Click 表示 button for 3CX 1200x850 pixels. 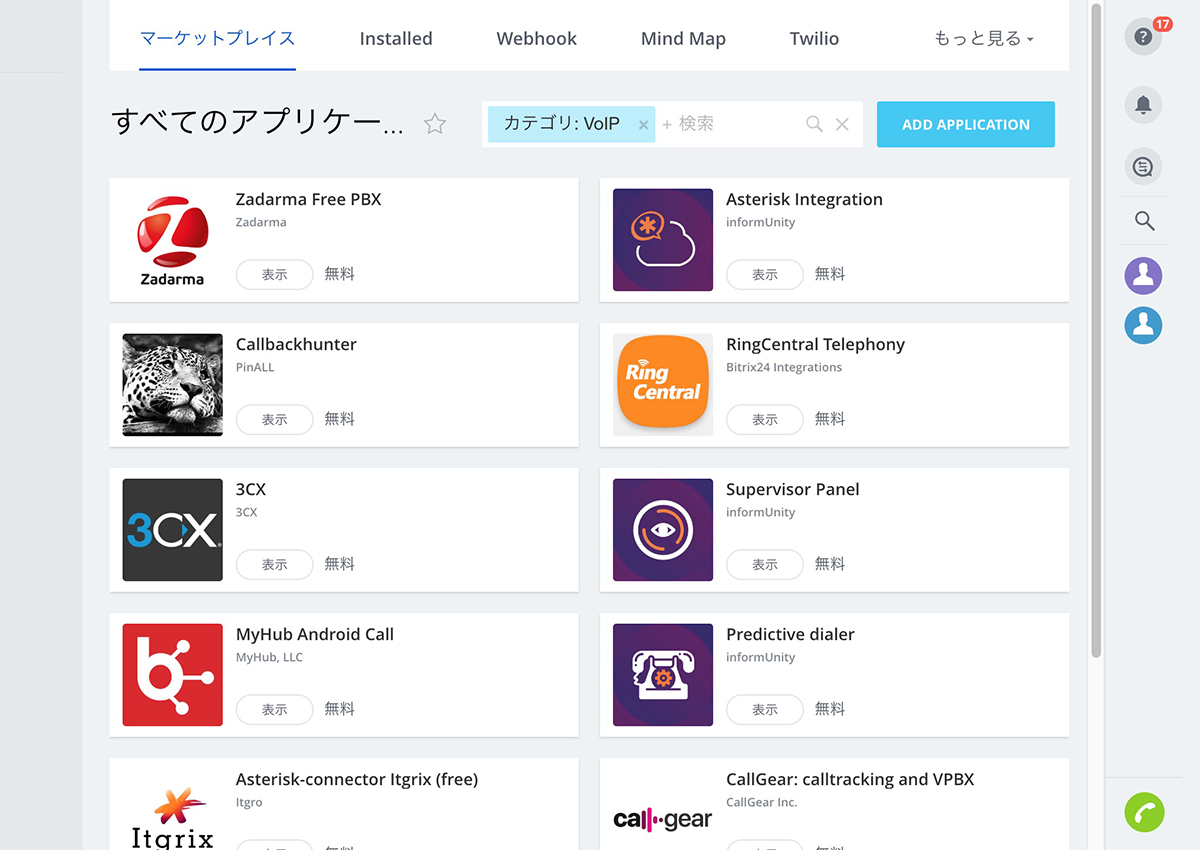click(x=274, y=564)
